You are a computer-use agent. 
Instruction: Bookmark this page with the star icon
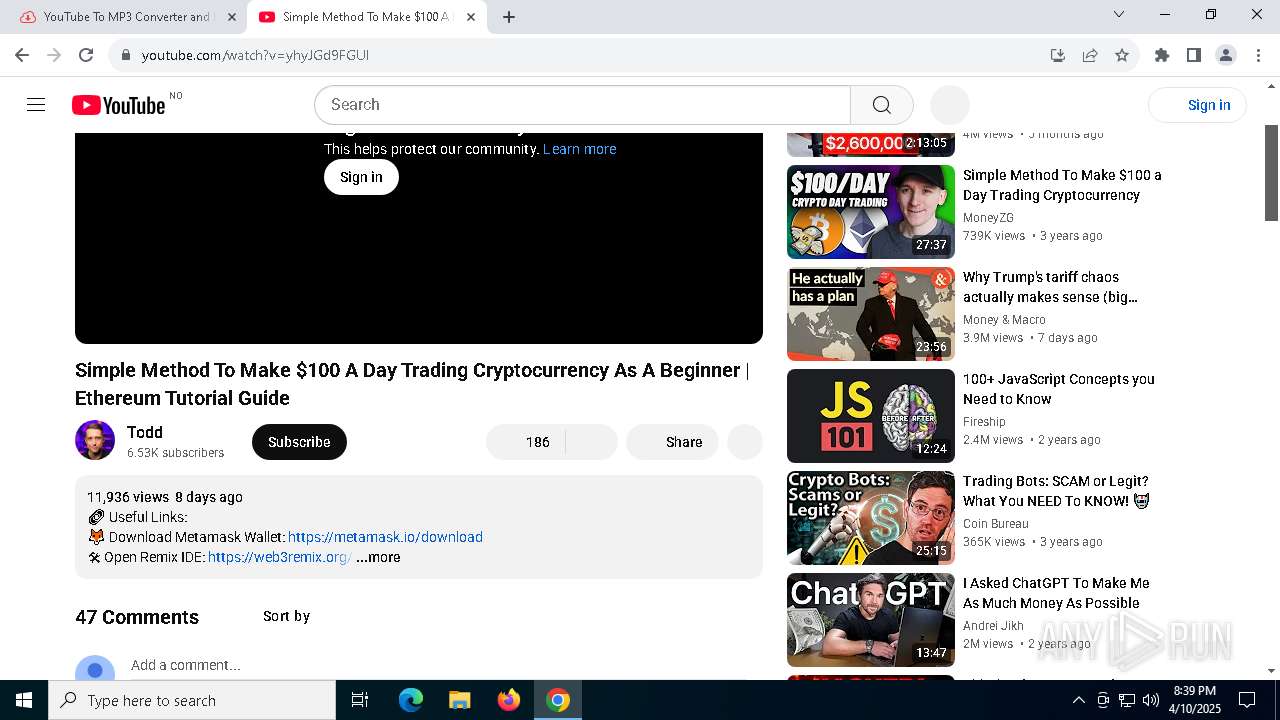click(x=1122, y=55)
